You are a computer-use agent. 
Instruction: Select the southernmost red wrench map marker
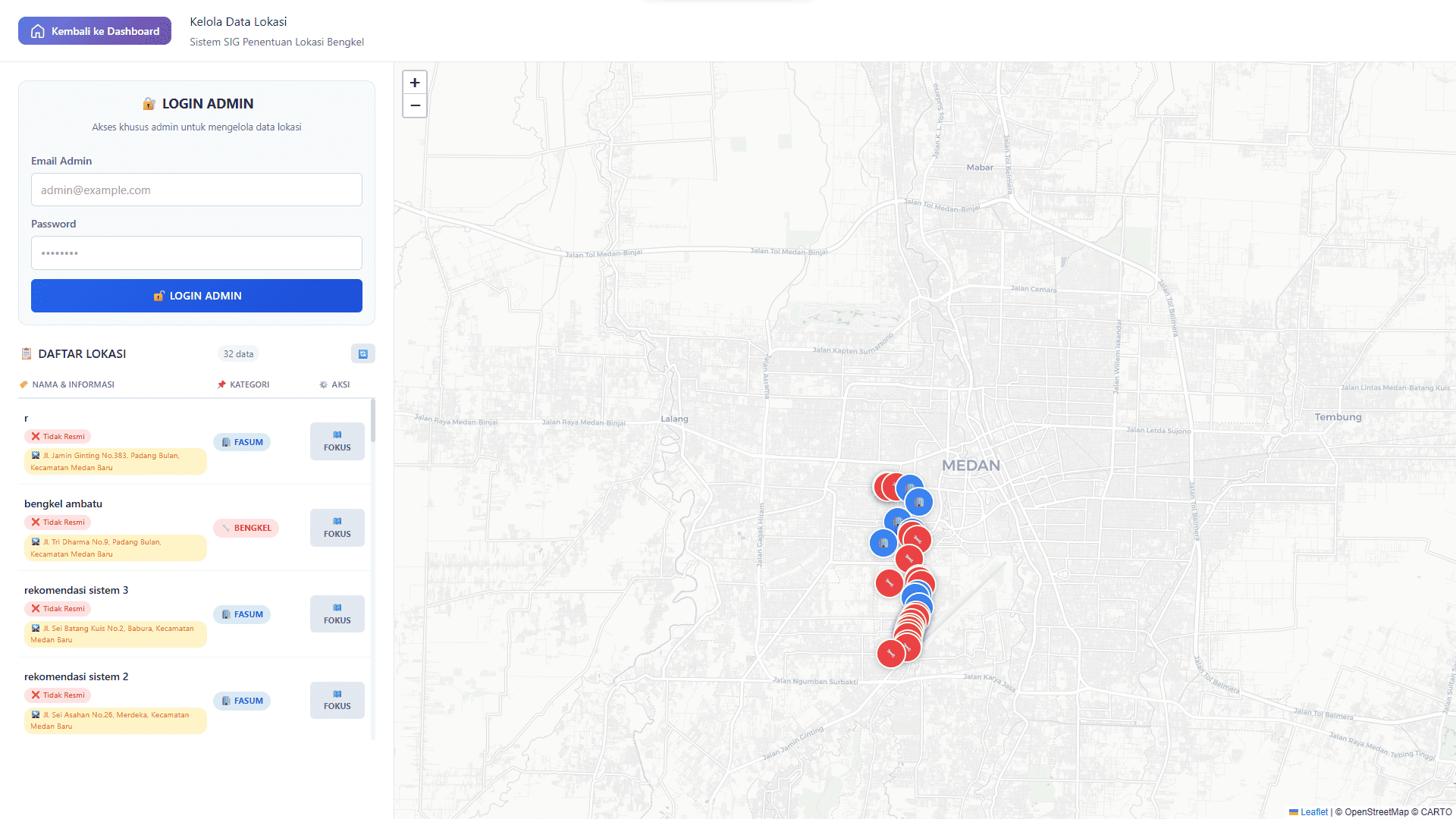tap(891, 654)
